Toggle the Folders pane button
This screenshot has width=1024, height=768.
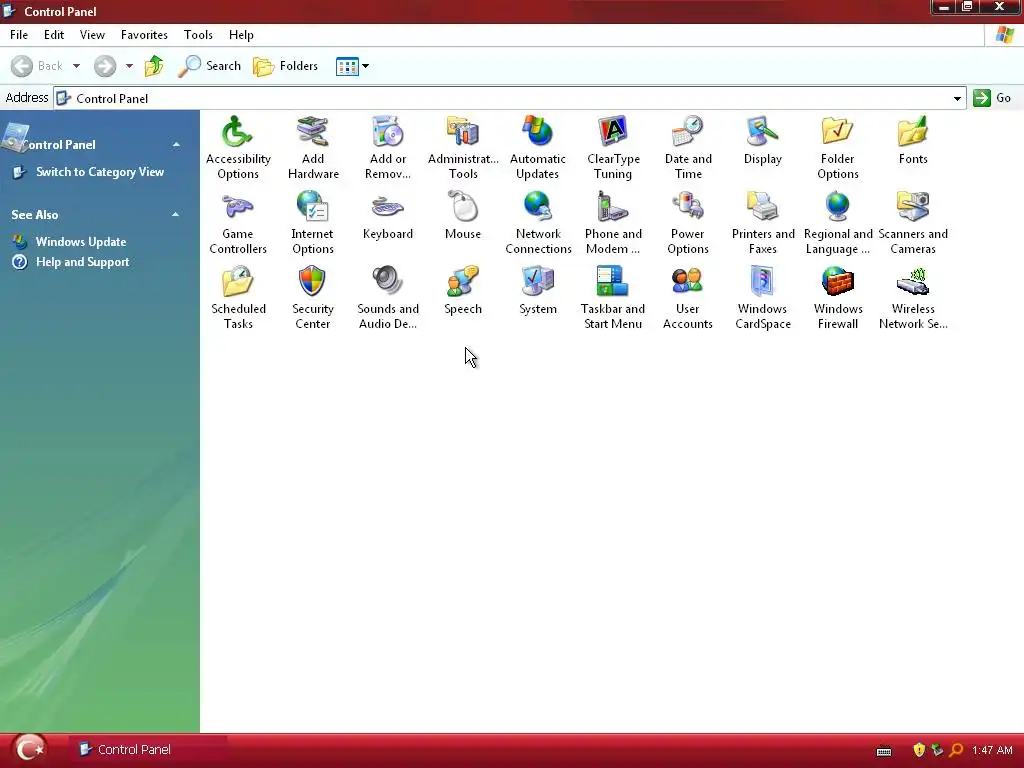(285, 66)
